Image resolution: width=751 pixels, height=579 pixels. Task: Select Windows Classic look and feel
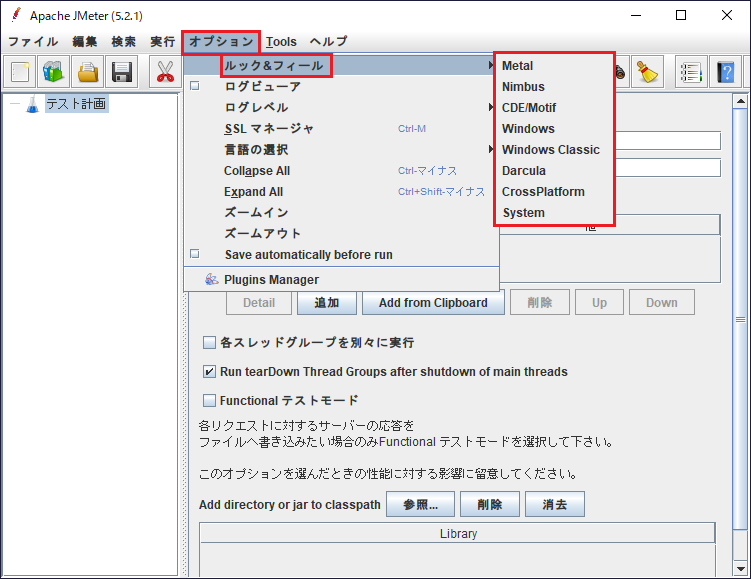554,150
